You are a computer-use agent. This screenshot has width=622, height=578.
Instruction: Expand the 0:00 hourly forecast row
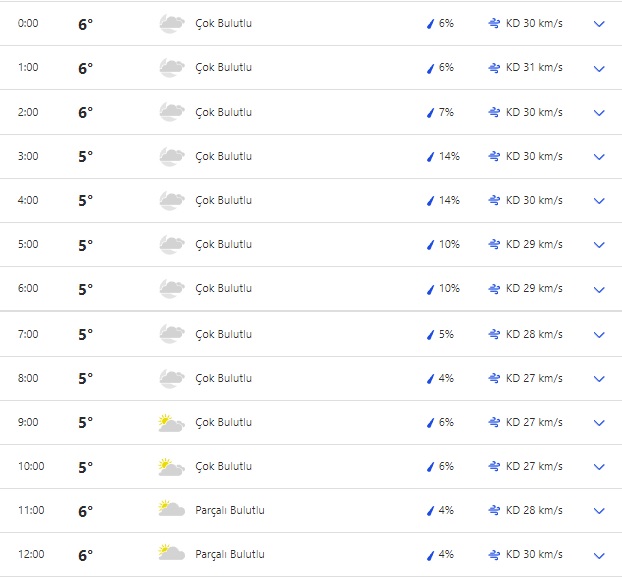pyautogui.click(x=599, y=24)
